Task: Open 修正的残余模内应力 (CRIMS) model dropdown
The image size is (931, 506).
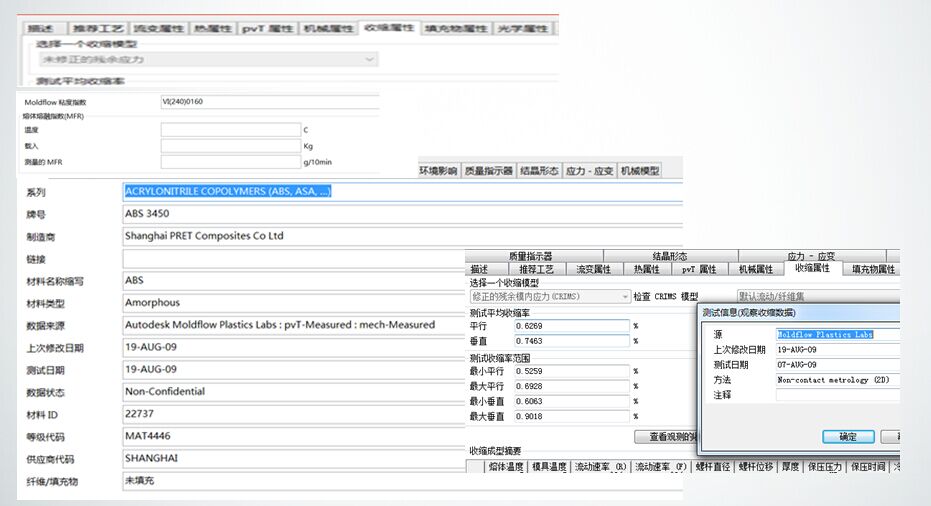Action: point(550,296)
